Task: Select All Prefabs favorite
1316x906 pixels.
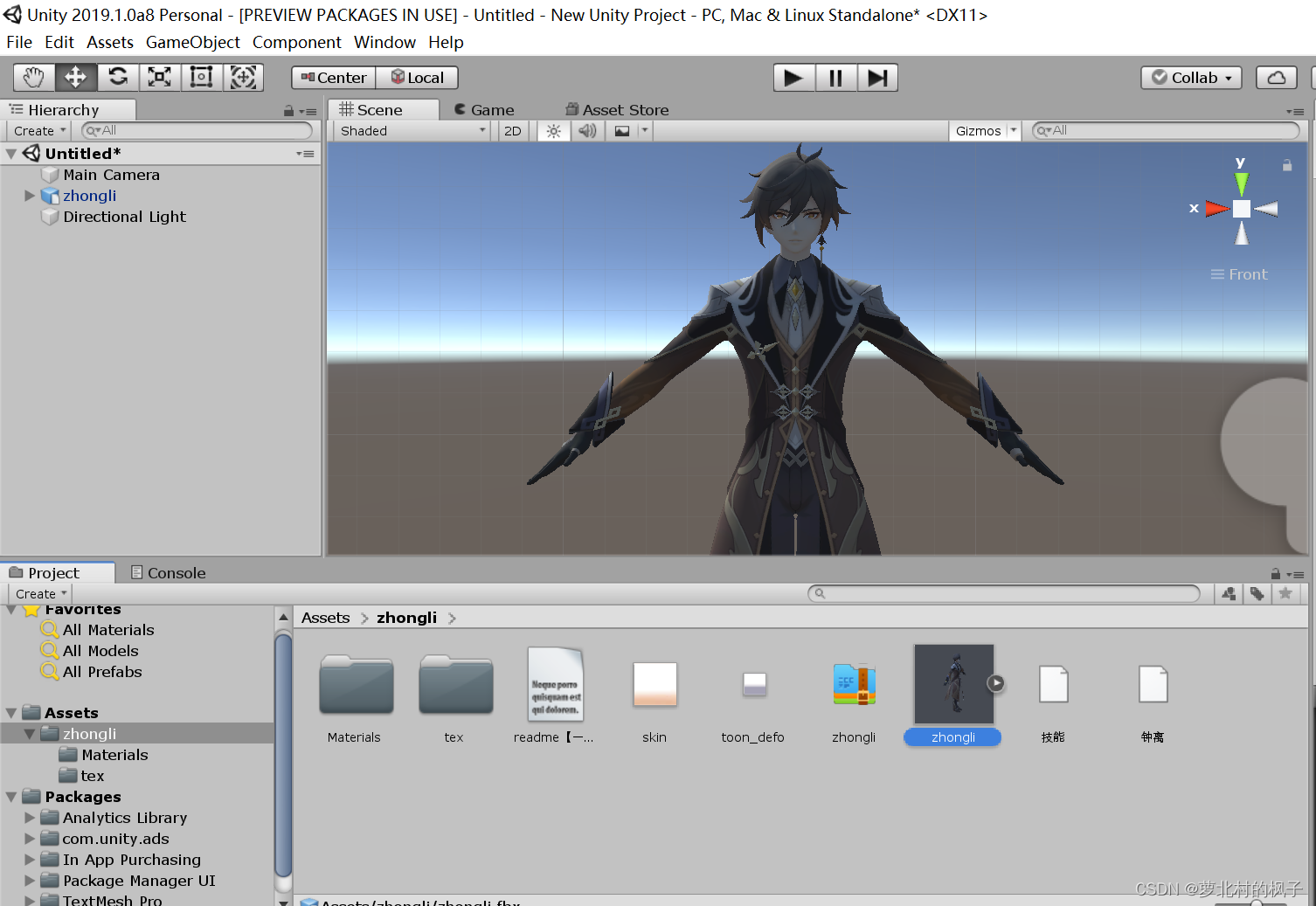Action: (x=102, y=672)
